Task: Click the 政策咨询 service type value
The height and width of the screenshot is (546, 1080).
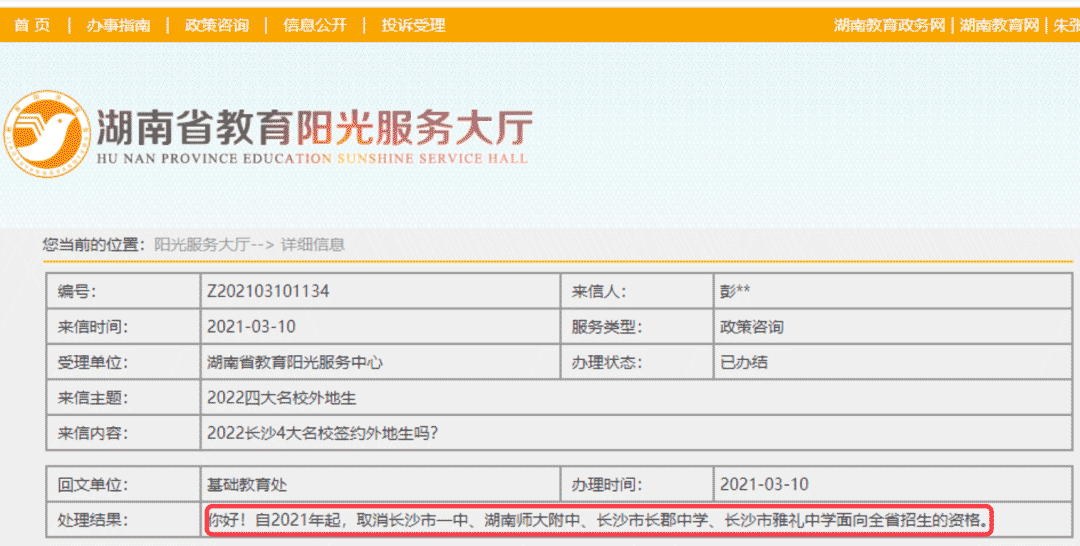Action: 751,326
